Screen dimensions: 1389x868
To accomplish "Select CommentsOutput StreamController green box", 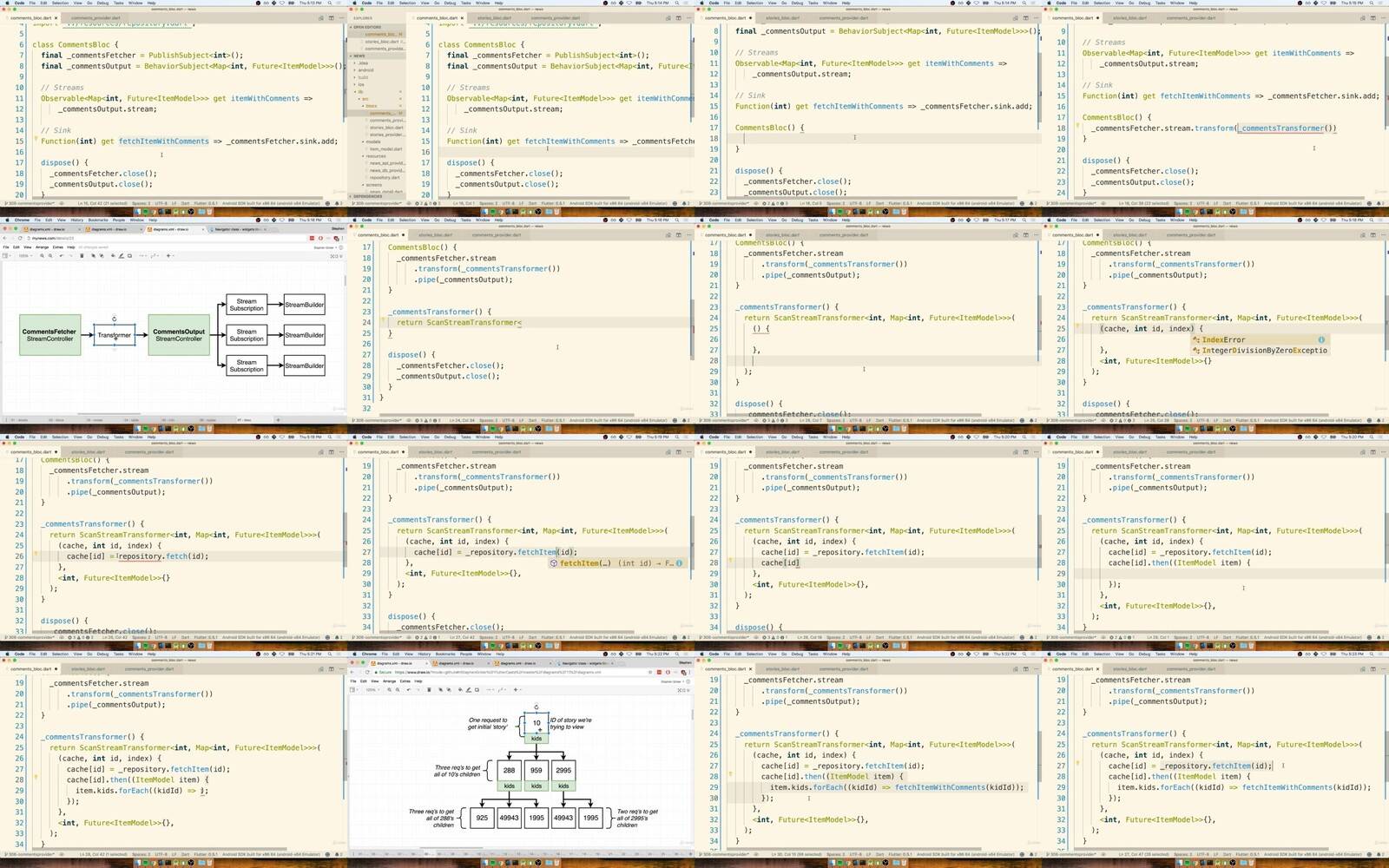I will tap(179, 335).
